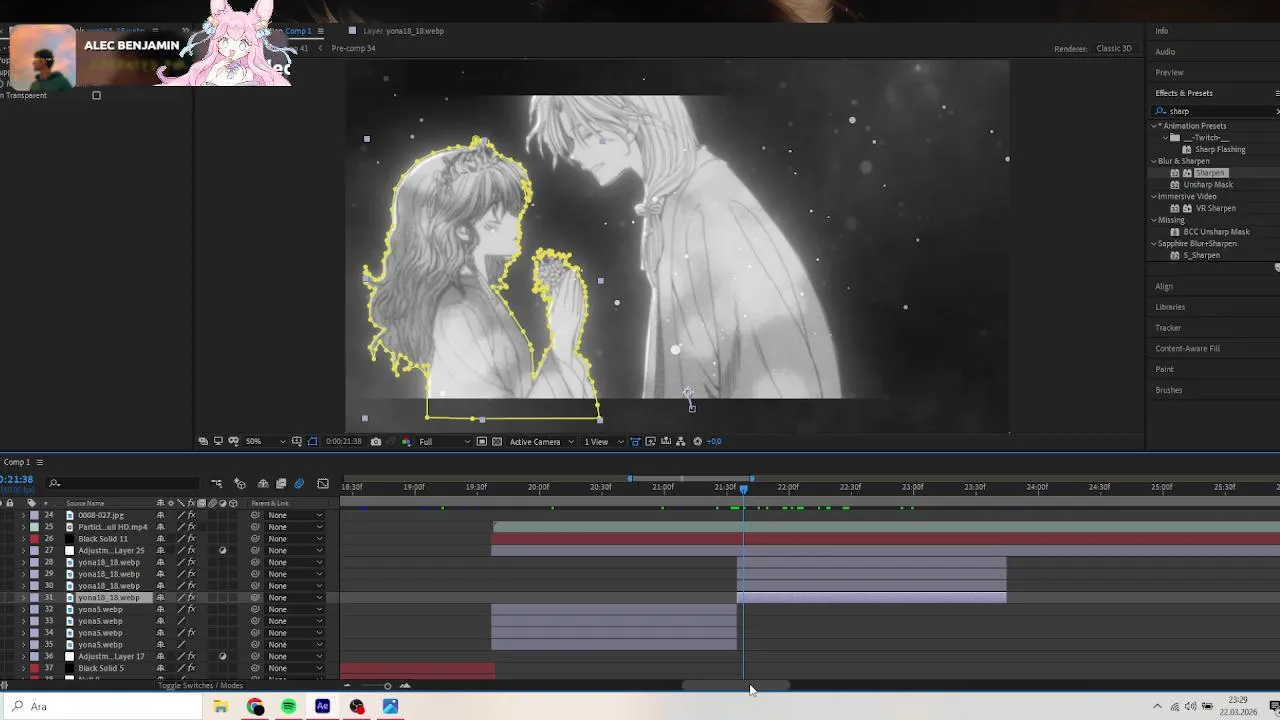Collapse the Animation Presets category
The width and height of the screenshot is (1280, 720).
(1154, 126)
